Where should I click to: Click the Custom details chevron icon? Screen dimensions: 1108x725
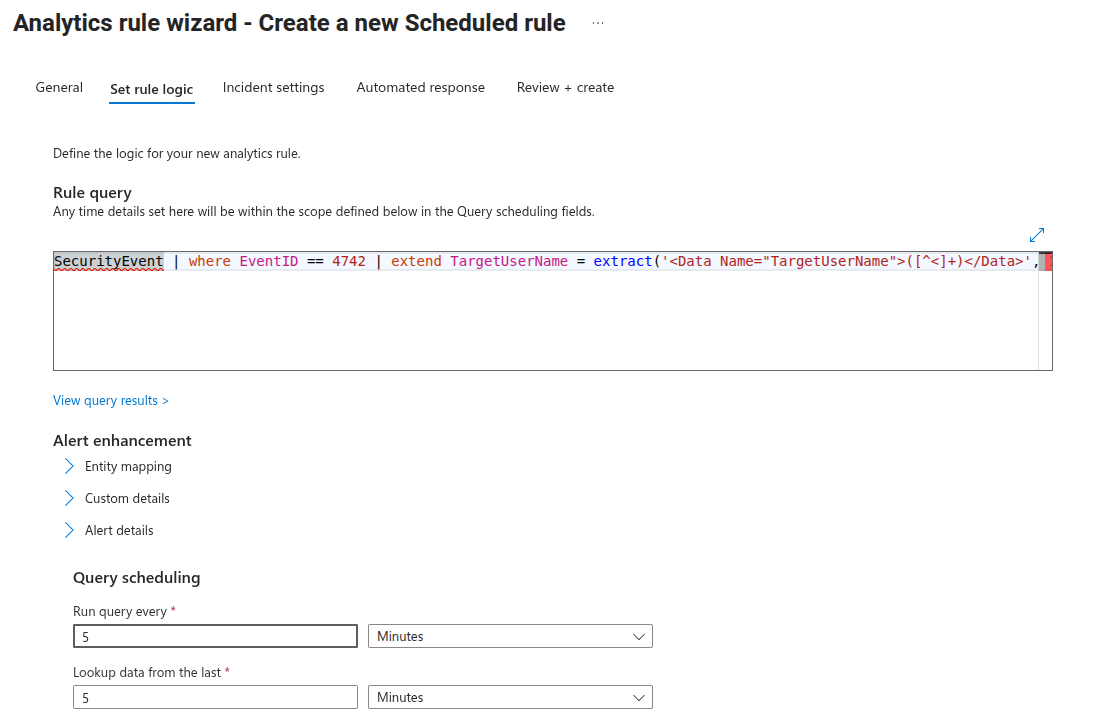tap(69, 498)
